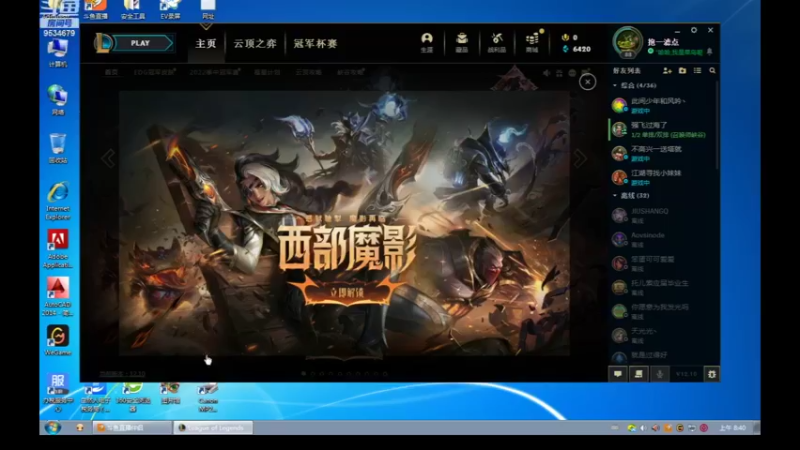Open the notification bell beside status

[x=710, y=52]
